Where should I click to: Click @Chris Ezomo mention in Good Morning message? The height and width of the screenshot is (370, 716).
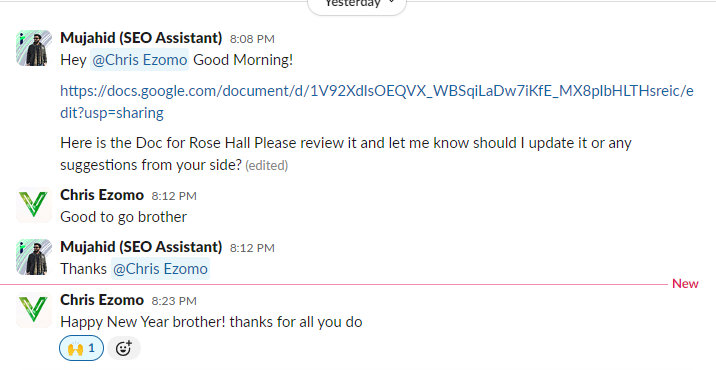[139, 60]
